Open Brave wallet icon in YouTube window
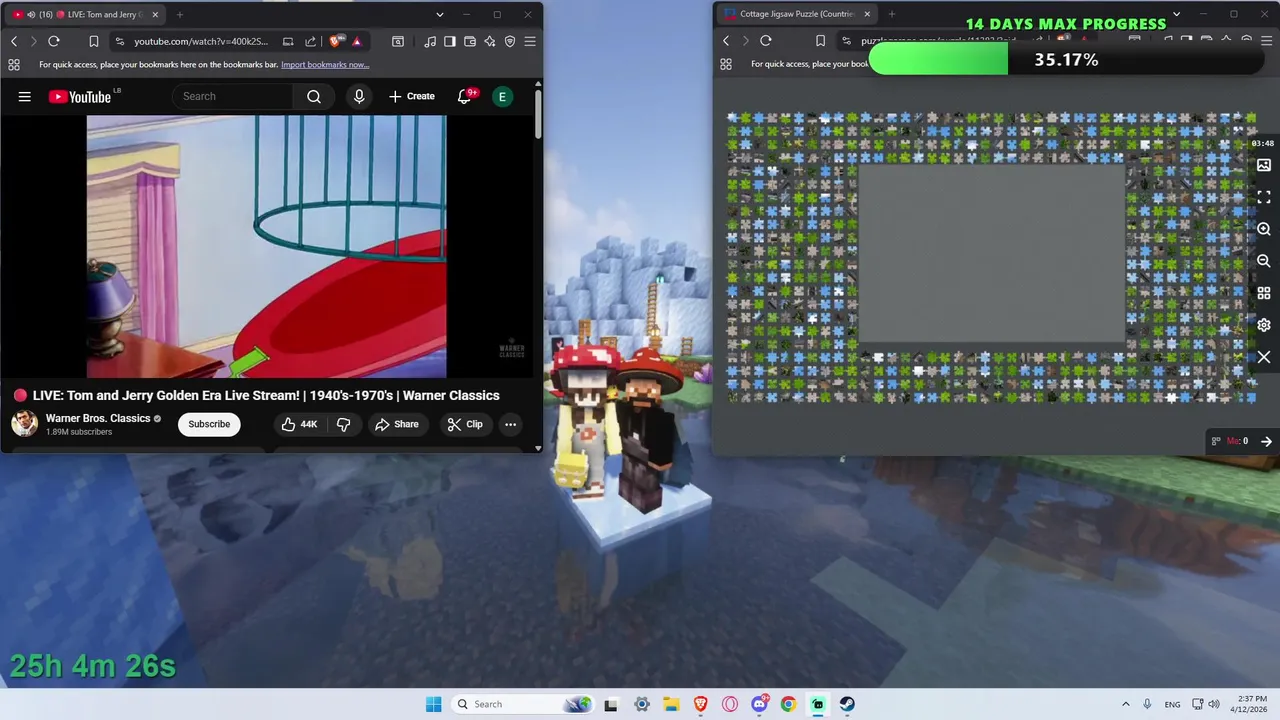Image resolution: width=1280 pixels, height=720 pixels. click(470, 41)
